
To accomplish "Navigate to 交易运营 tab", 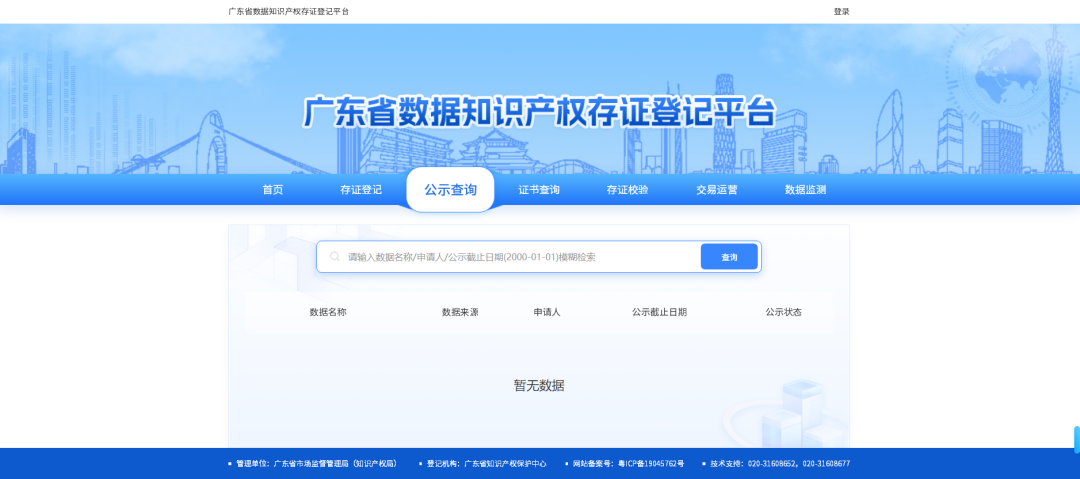I will click(x=717, y=190).
